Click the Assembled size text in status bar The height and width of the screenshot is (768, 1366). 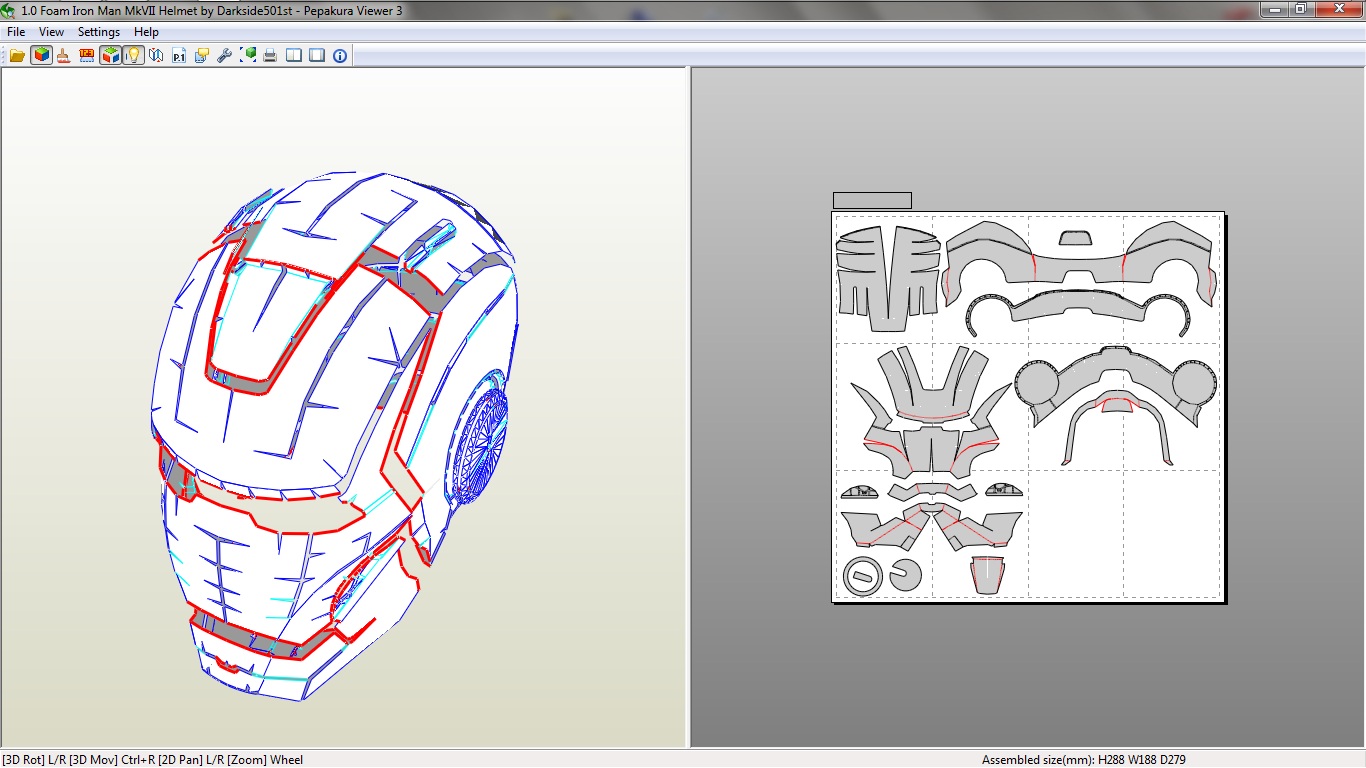click(1084, 760)
